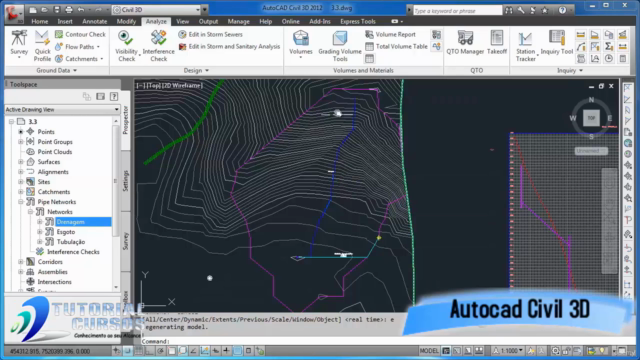The height and width of the screenshot is (360, 640).
Task: Switch to the Home ribbon tab
Action: (x=40, y=21)
